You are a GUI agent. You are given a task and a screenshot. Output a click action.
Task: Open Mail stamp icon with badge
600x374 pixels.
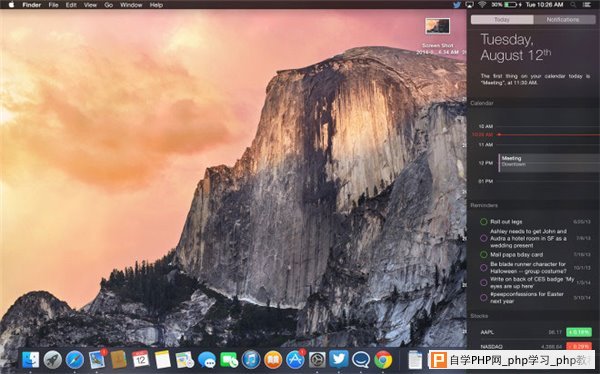(97, 360)
